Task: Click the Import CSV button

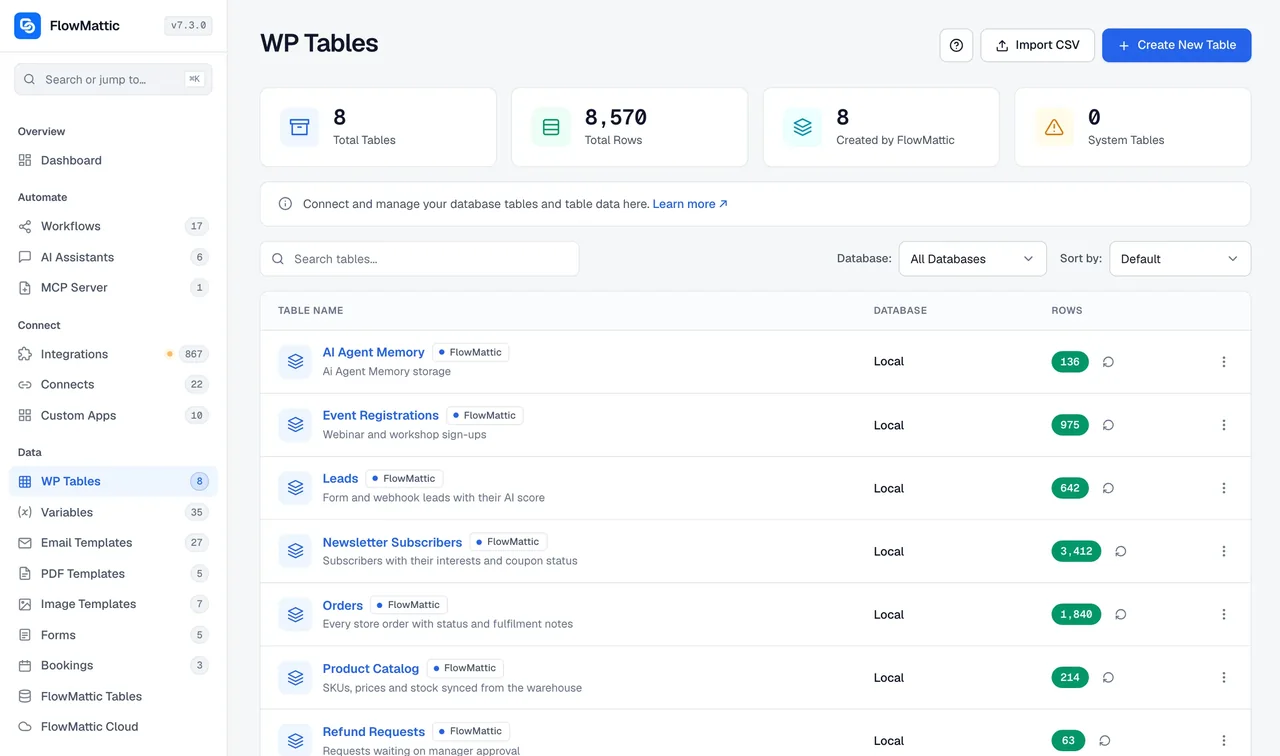Action: click(x=1037, y=45)
